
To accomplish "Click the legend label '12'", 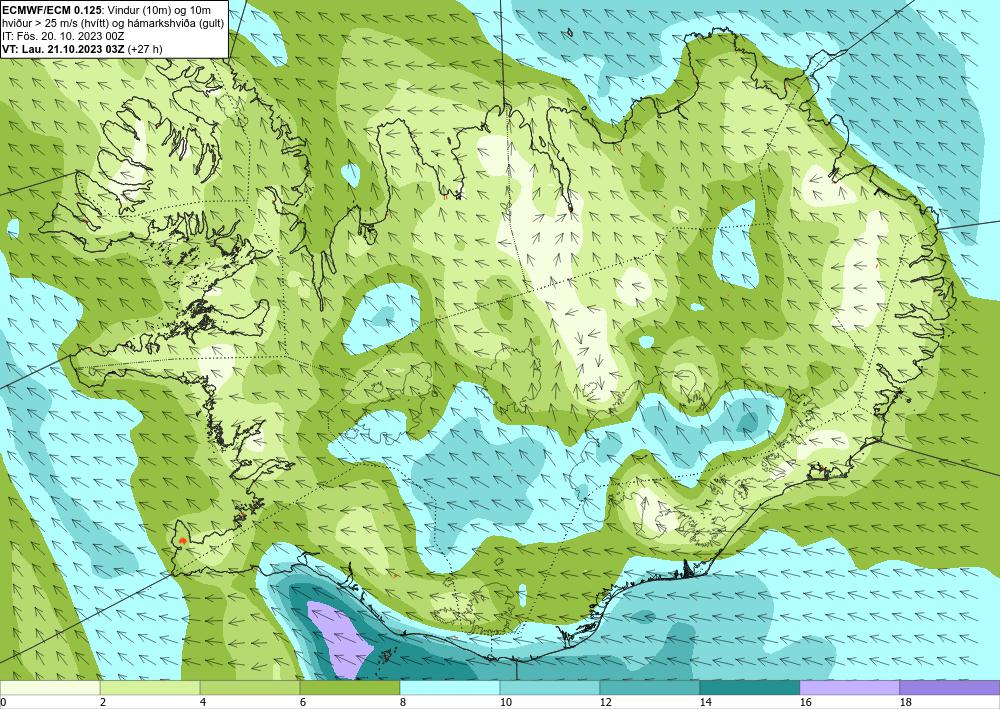I will tap(605, 703).
